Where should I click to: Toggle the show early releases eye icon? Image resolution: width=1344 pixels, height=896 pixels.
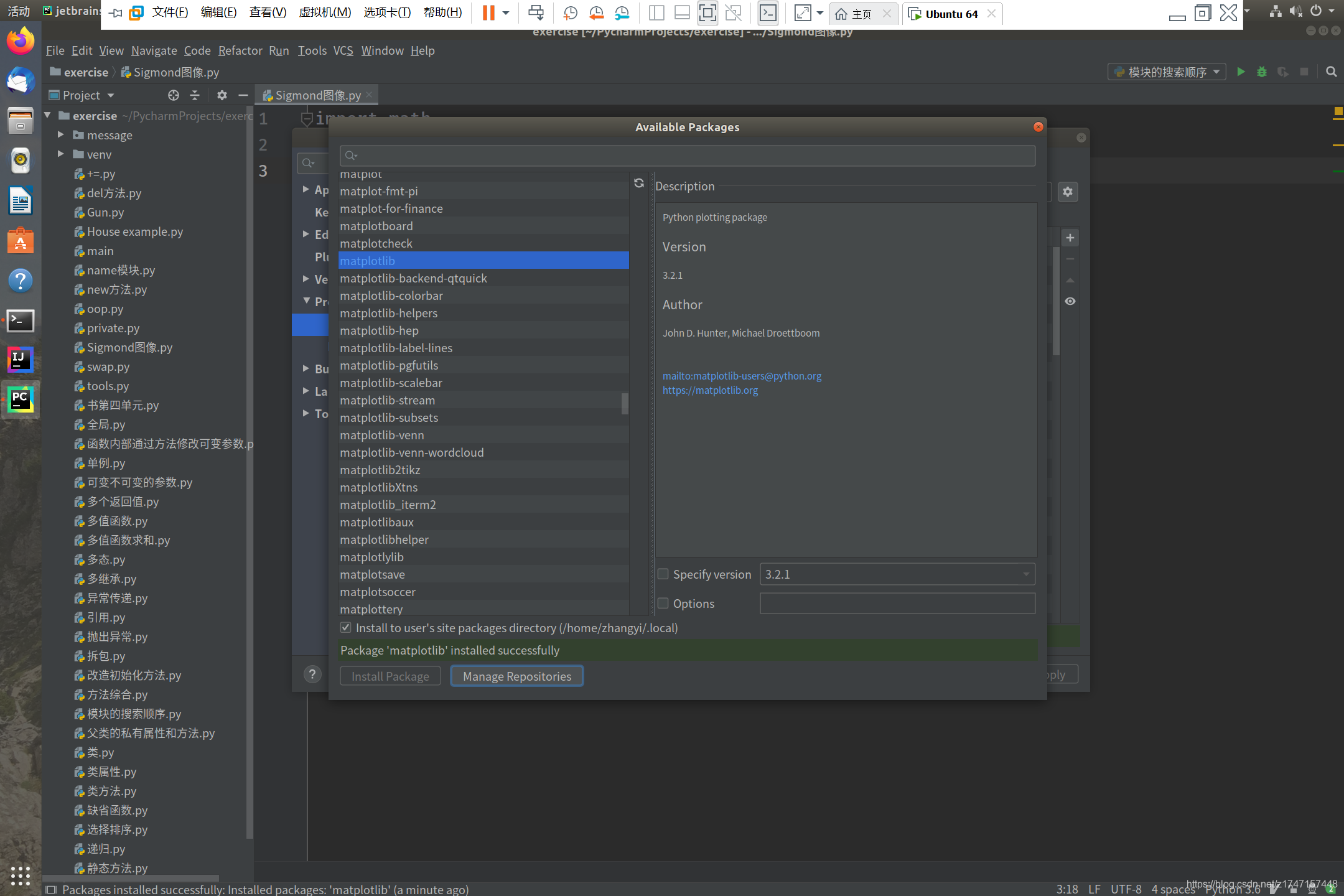[1070, 301]
